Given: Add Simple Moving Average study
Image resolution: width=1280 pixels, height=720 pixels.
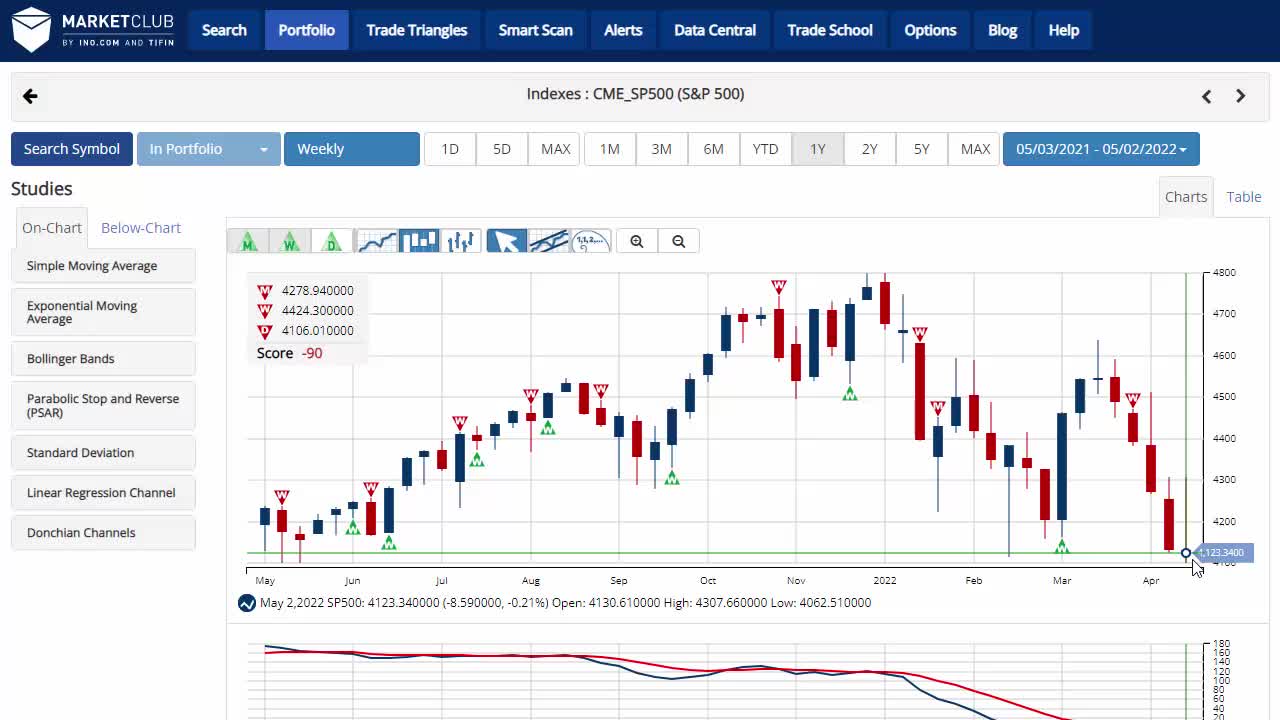Looking at the screenshot, I should [103, 266].
